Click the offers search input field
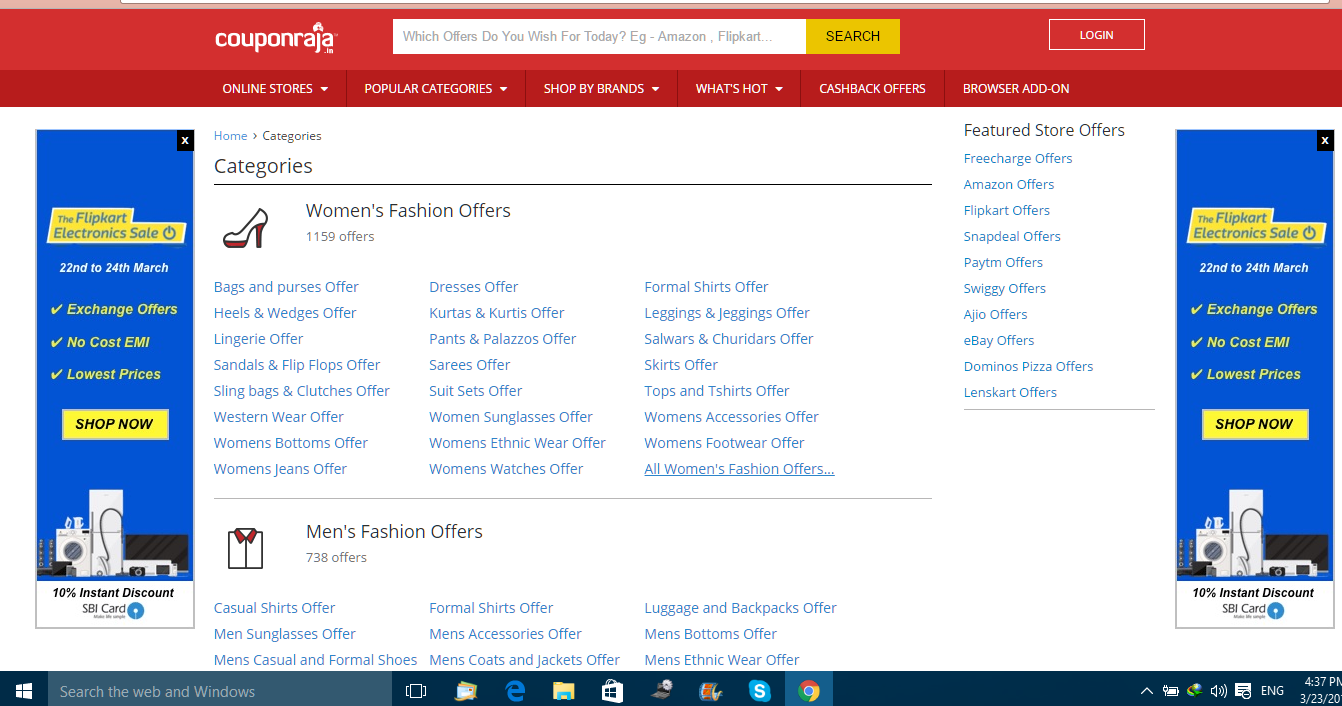The image size is (1342, 706). pyautogui.click(x=598, y=37)
